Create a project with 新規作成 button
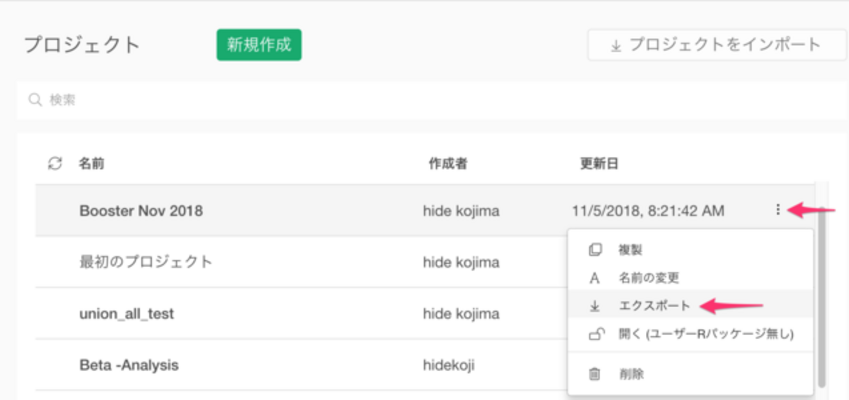This screenshot has width=849, height=400. pyautogui.click(x=259, y=45)
